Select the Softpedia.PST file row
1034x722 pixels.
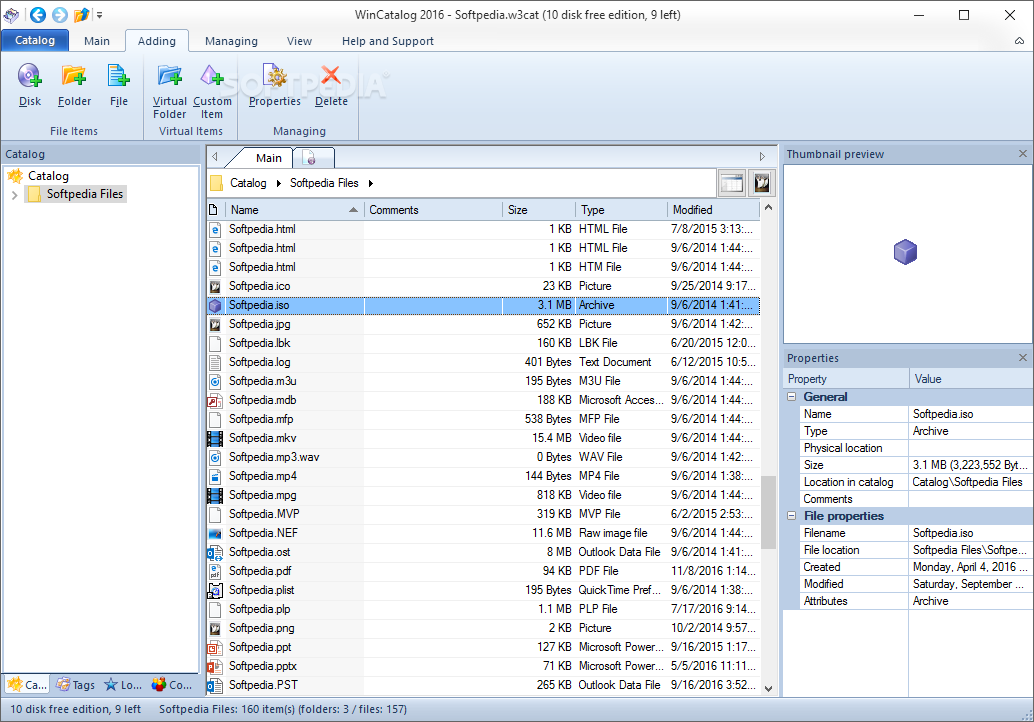tap(483, 685)
